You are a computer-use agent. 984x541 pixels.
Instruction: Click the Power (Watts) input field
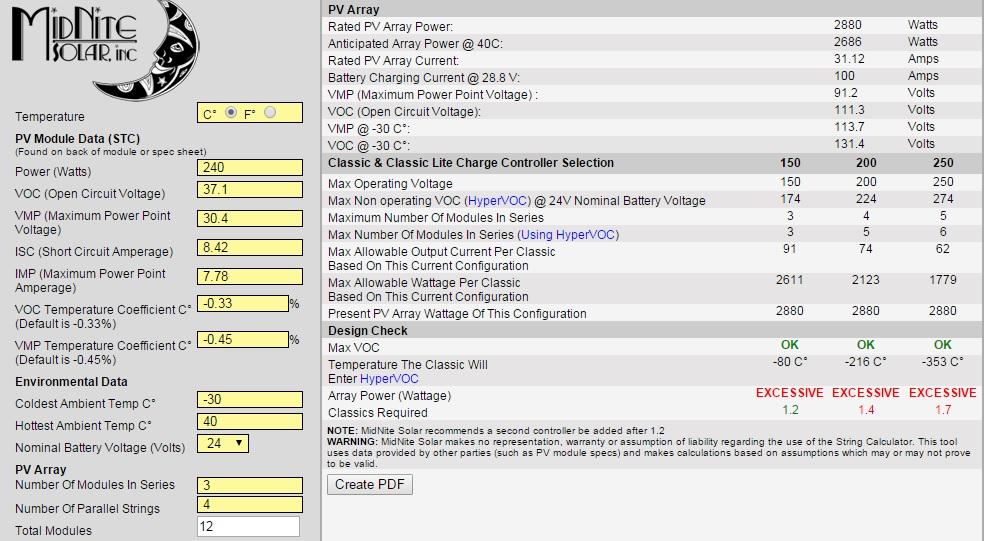[250, 168]
